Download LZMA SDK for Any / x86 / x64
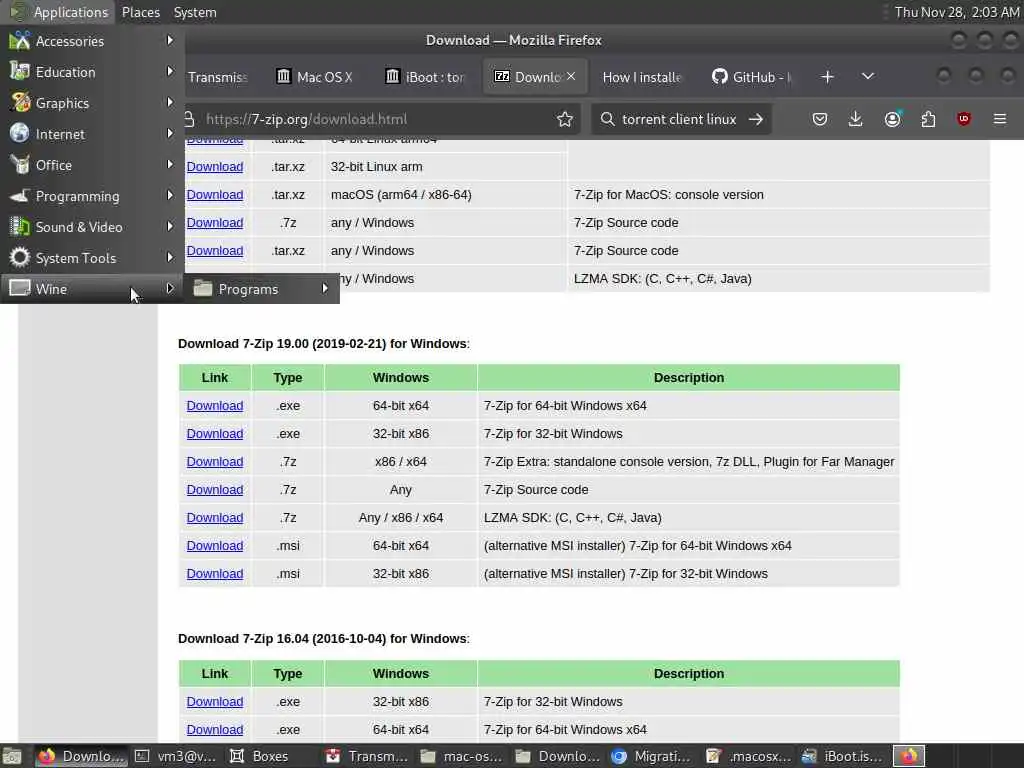The image size is (1024, 768). [215, 518]
